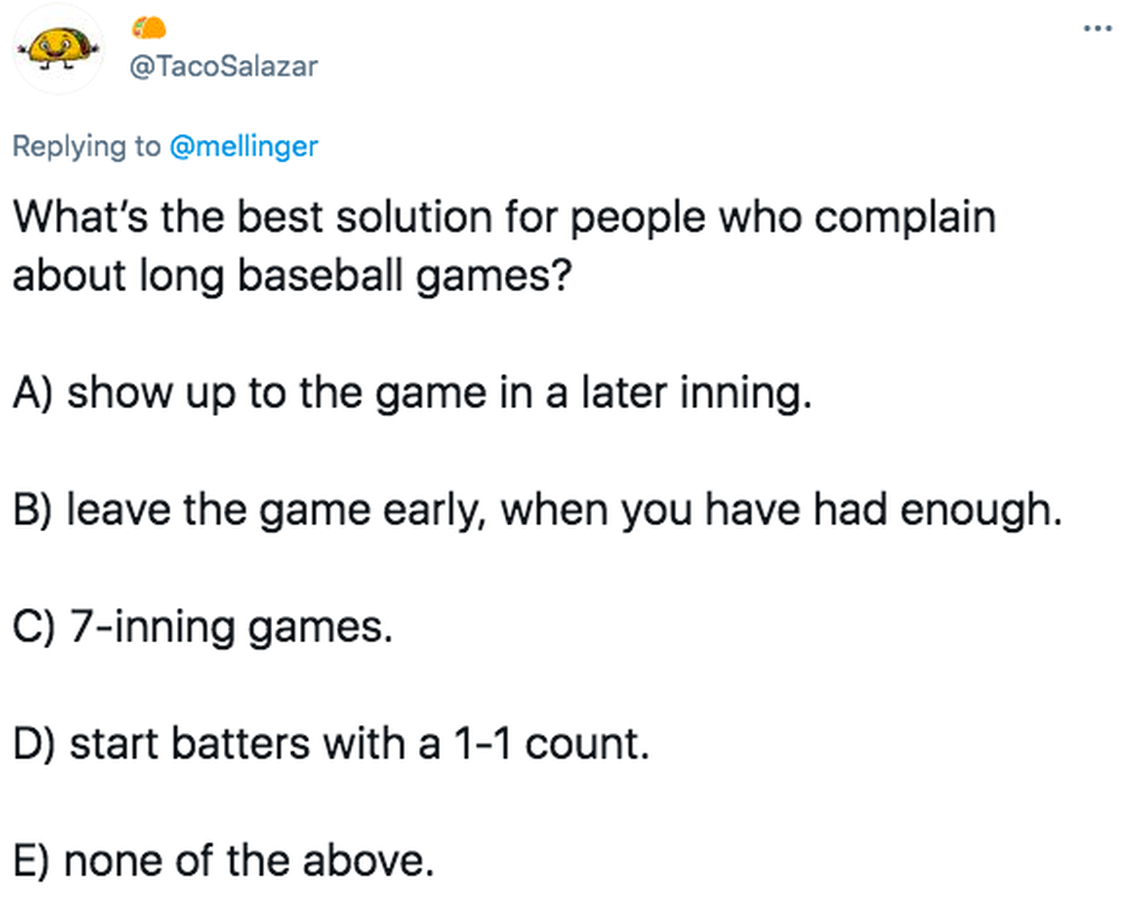Click the "Replying to" label
The image size is (1140, 911).
(86, 146)
